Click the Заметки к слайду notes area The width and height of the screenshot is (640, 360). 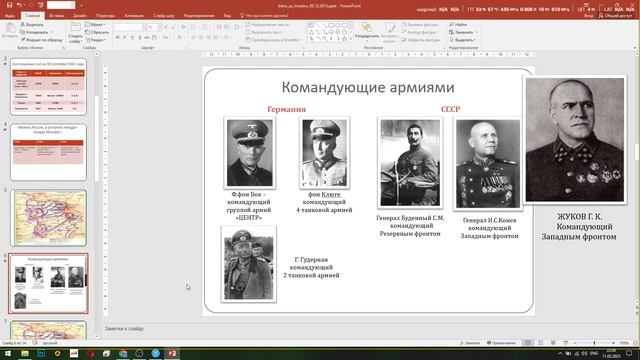click(x=367, y=329)
